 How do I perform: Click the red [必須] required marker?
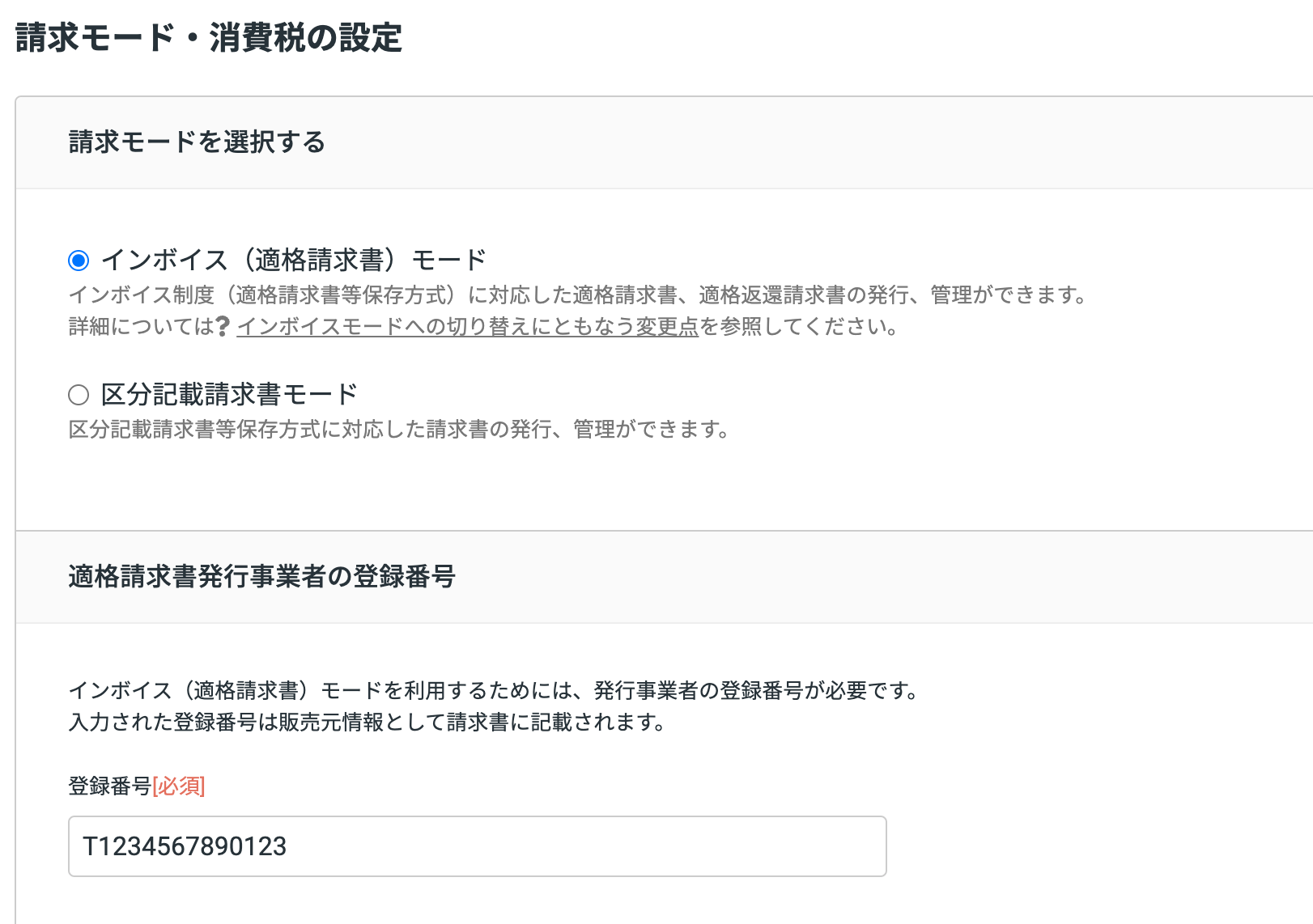point(179,786)
